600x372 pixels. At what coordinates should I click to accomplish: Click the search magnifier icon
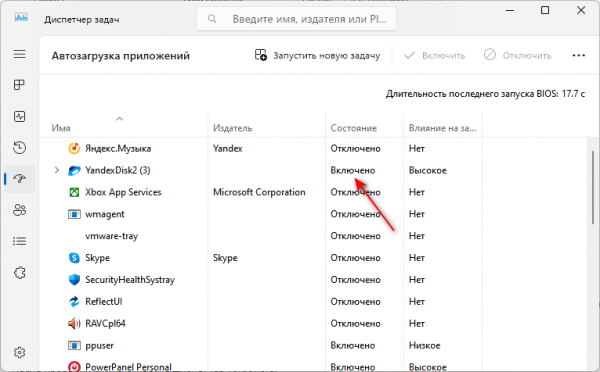(212, 19)
